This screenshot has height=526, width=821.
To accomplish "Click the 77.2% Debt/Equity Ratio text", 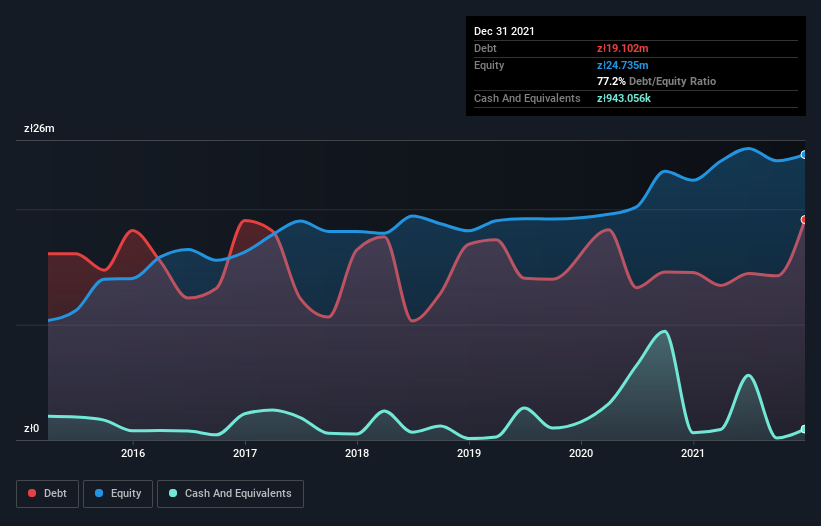I will tap(657, 81).
